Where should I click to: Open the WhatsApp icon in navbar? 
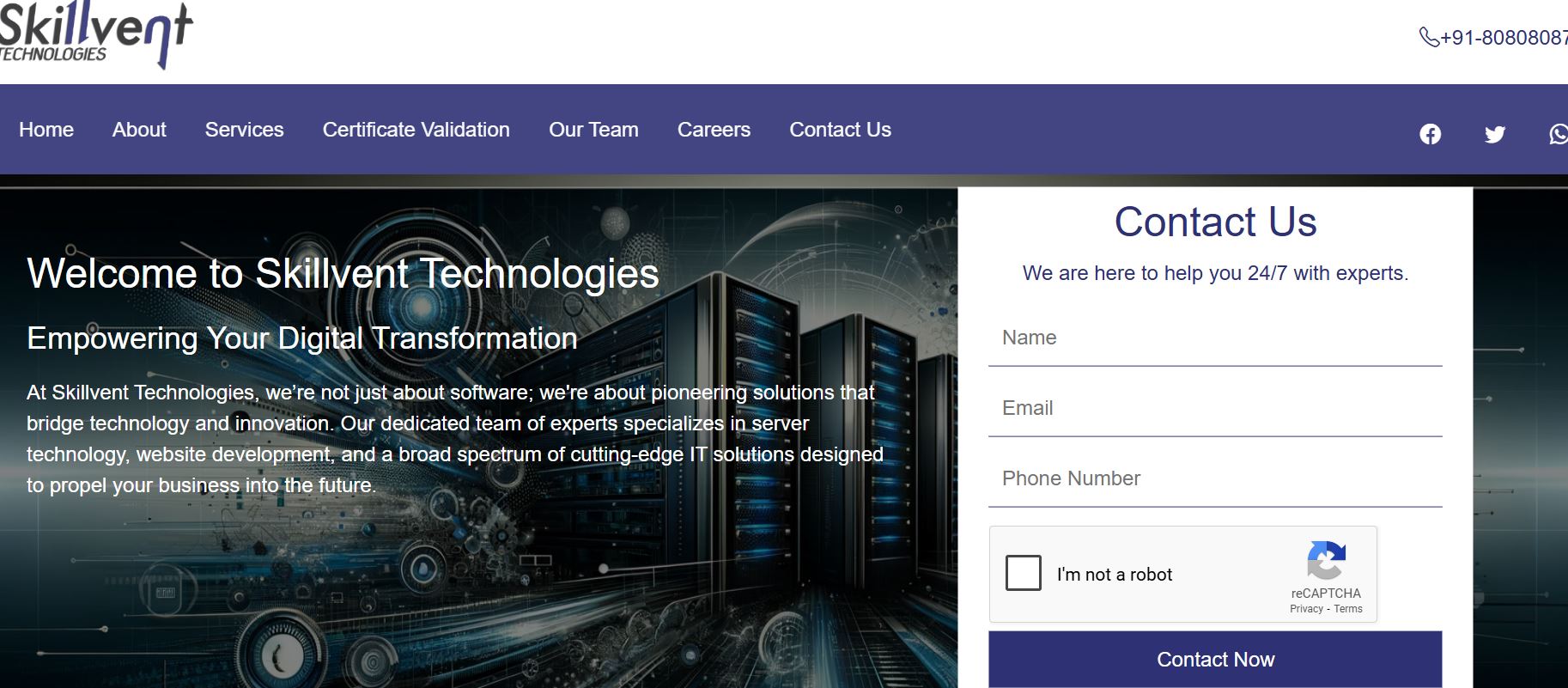(1558, 134)
